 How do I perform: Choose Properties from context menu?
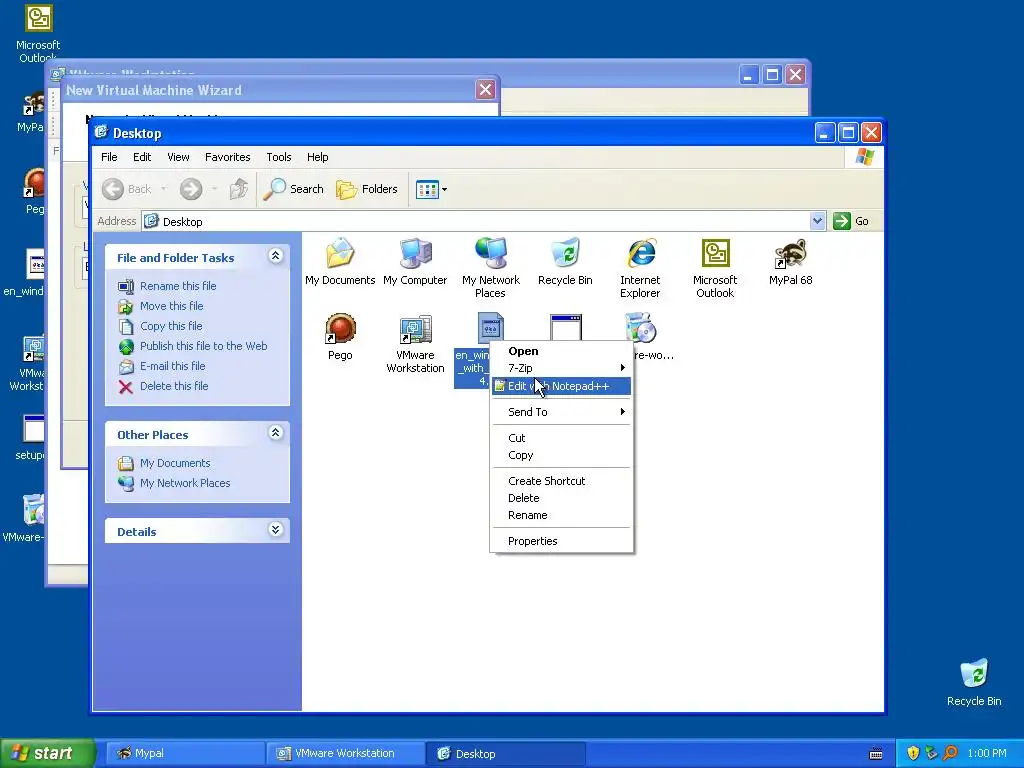click(562, 541)
